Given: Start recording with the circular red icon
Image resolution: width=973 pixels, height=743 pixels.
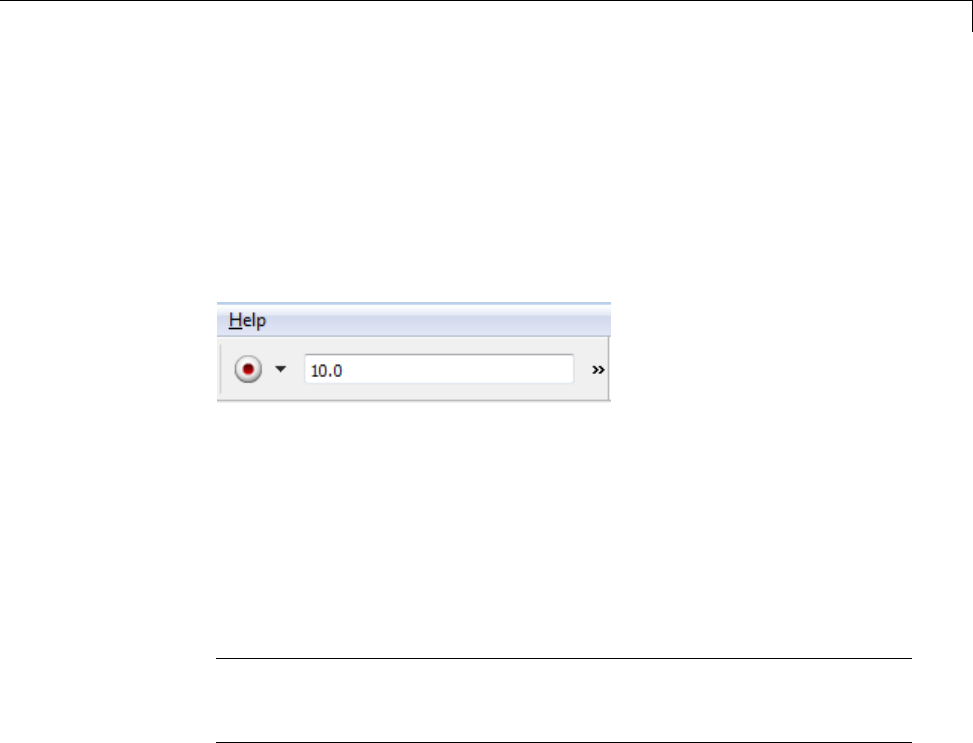Looking at the screenshot, I should [248, 369].
